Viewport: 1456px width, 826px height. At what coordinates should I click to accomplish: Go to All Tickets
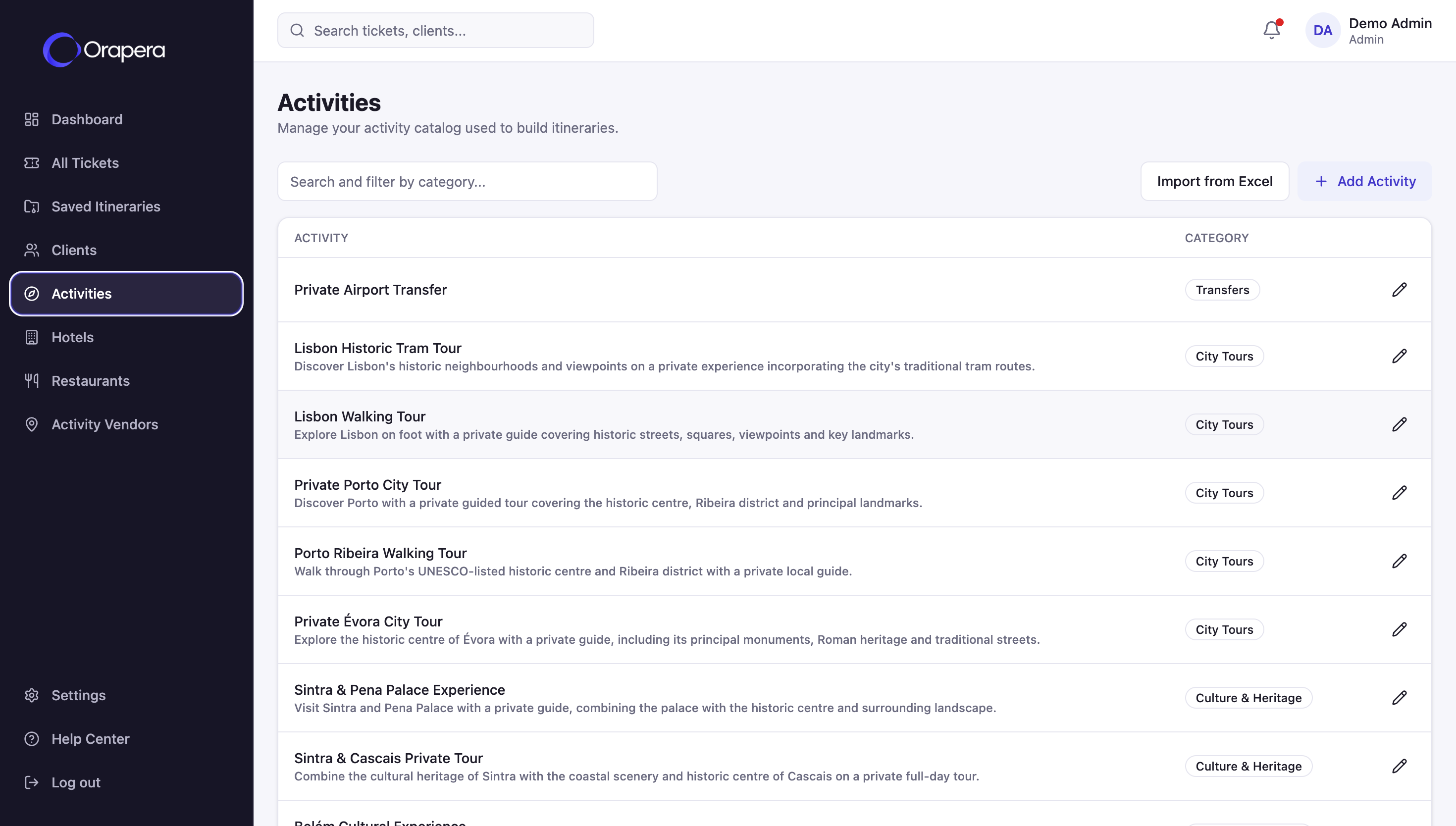pos(126,163)
